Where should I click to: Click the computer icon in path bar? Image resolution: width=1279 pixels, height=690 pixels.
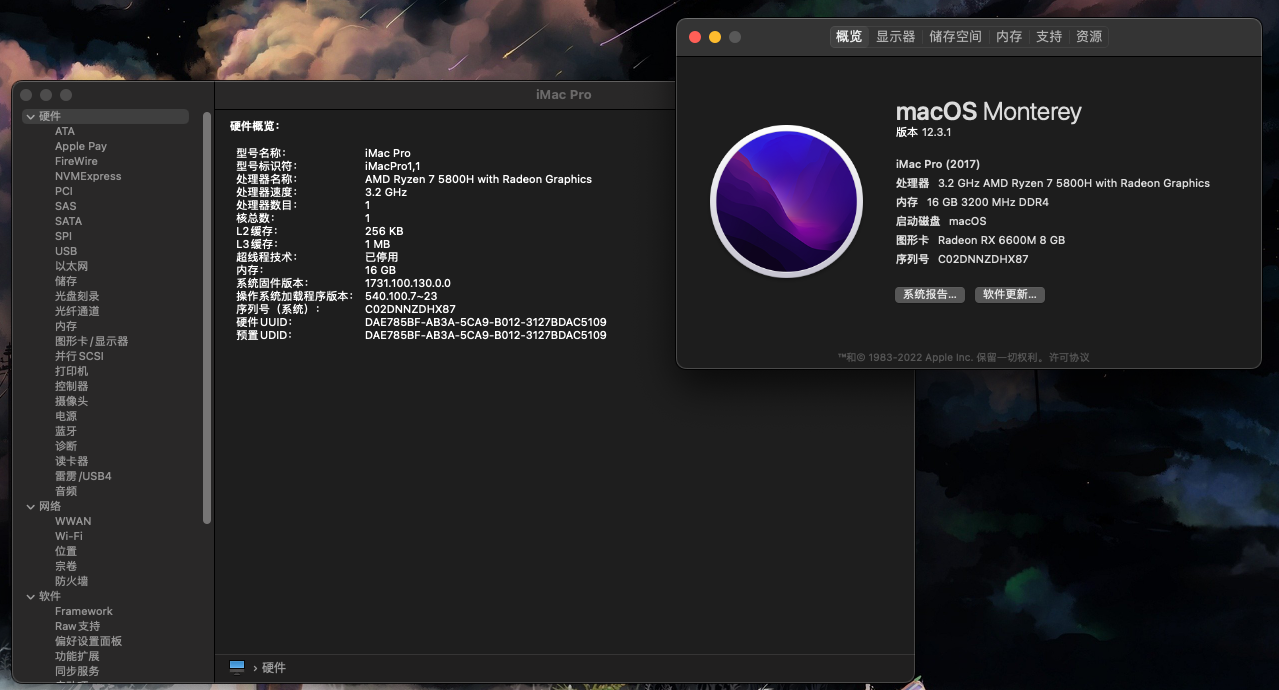click(237, 667)
